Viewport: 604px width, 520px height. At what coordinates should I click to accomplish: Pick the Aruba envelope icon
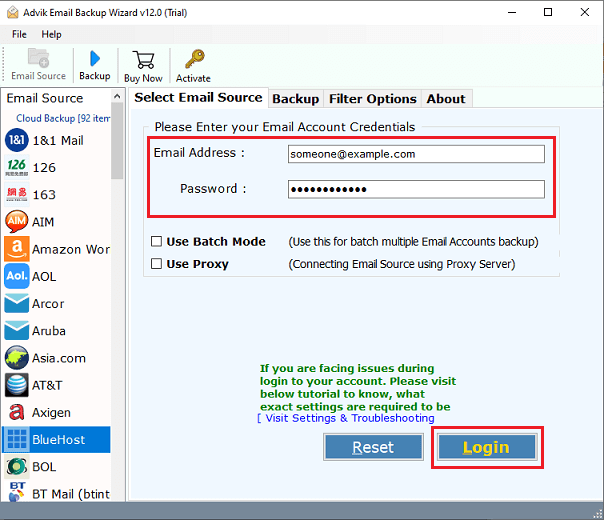click(17, 330)
